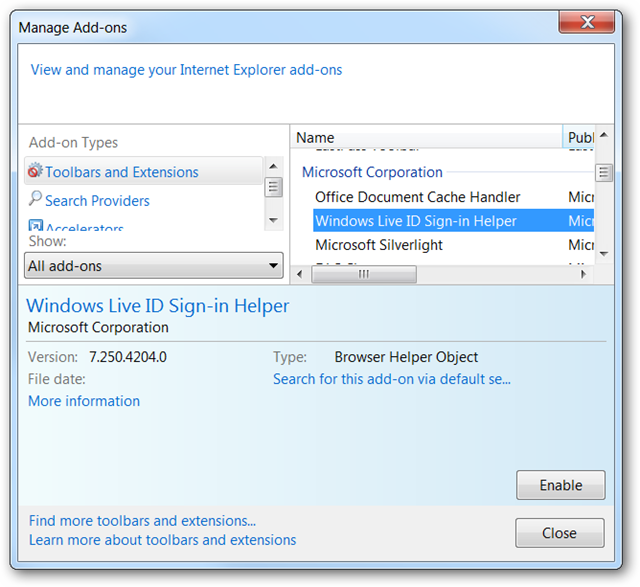Select Windows Live ID Sign-in Helper row
This screenshot has height=587, width=640.
pyautogui.click(x=415, y=221)
